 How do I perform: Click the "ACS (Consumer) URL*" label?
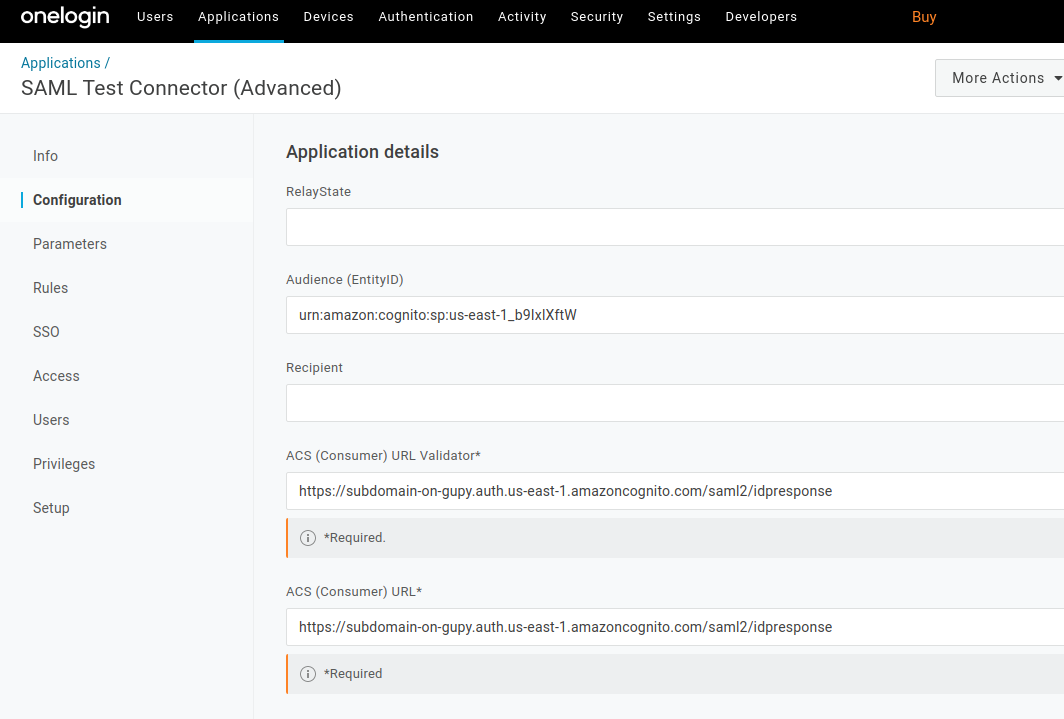pos(354,592)
